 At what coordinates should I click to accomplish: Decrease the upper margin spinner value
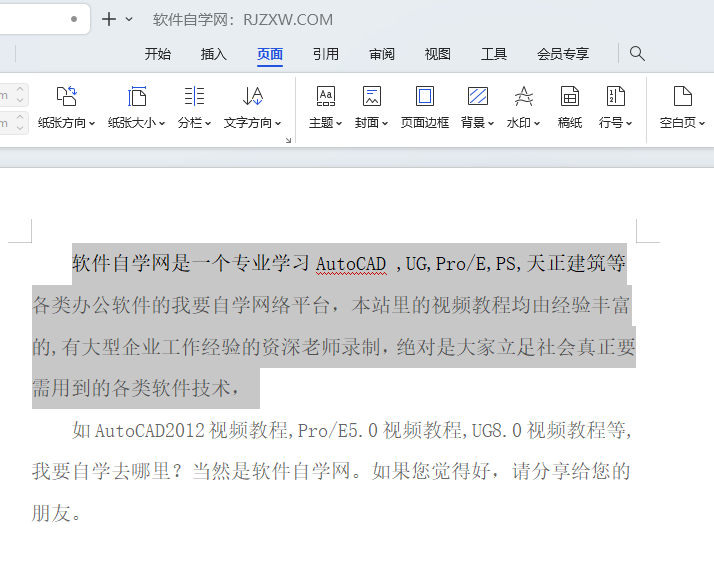(20, 100)
